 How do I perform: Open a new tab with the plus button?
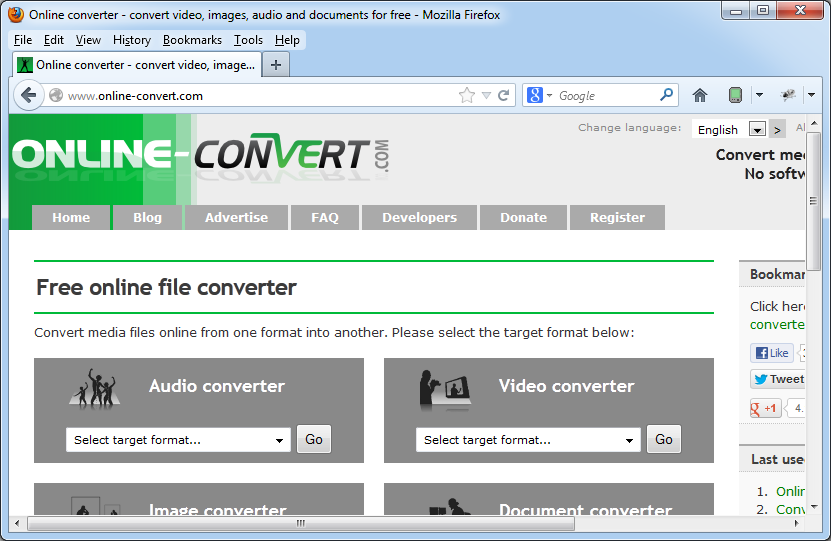[276, 65]
